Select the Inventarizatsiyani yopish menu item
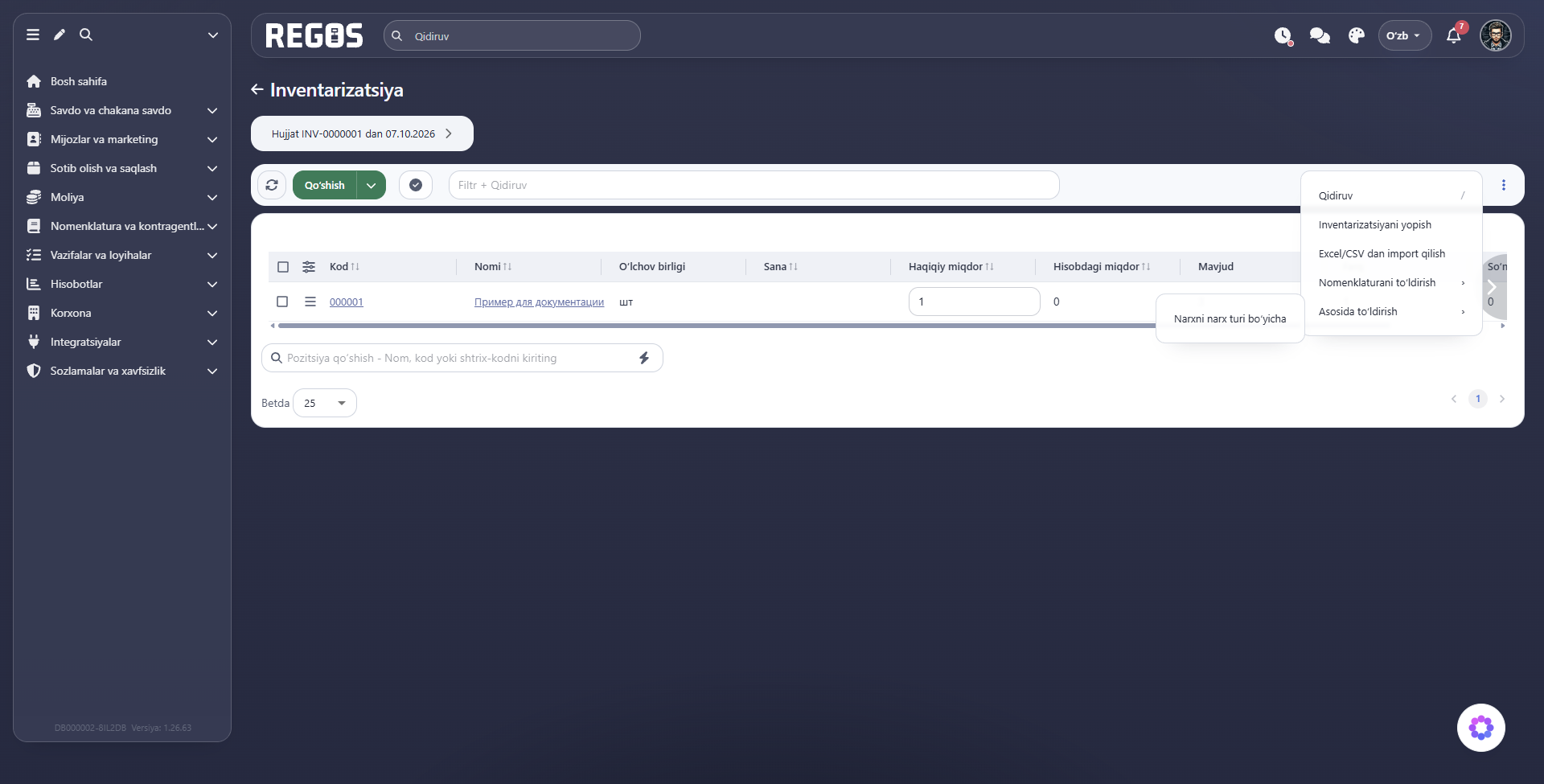Image resolution: width=1544 pixels, height=784 pixels. (x=1374, y=225)
